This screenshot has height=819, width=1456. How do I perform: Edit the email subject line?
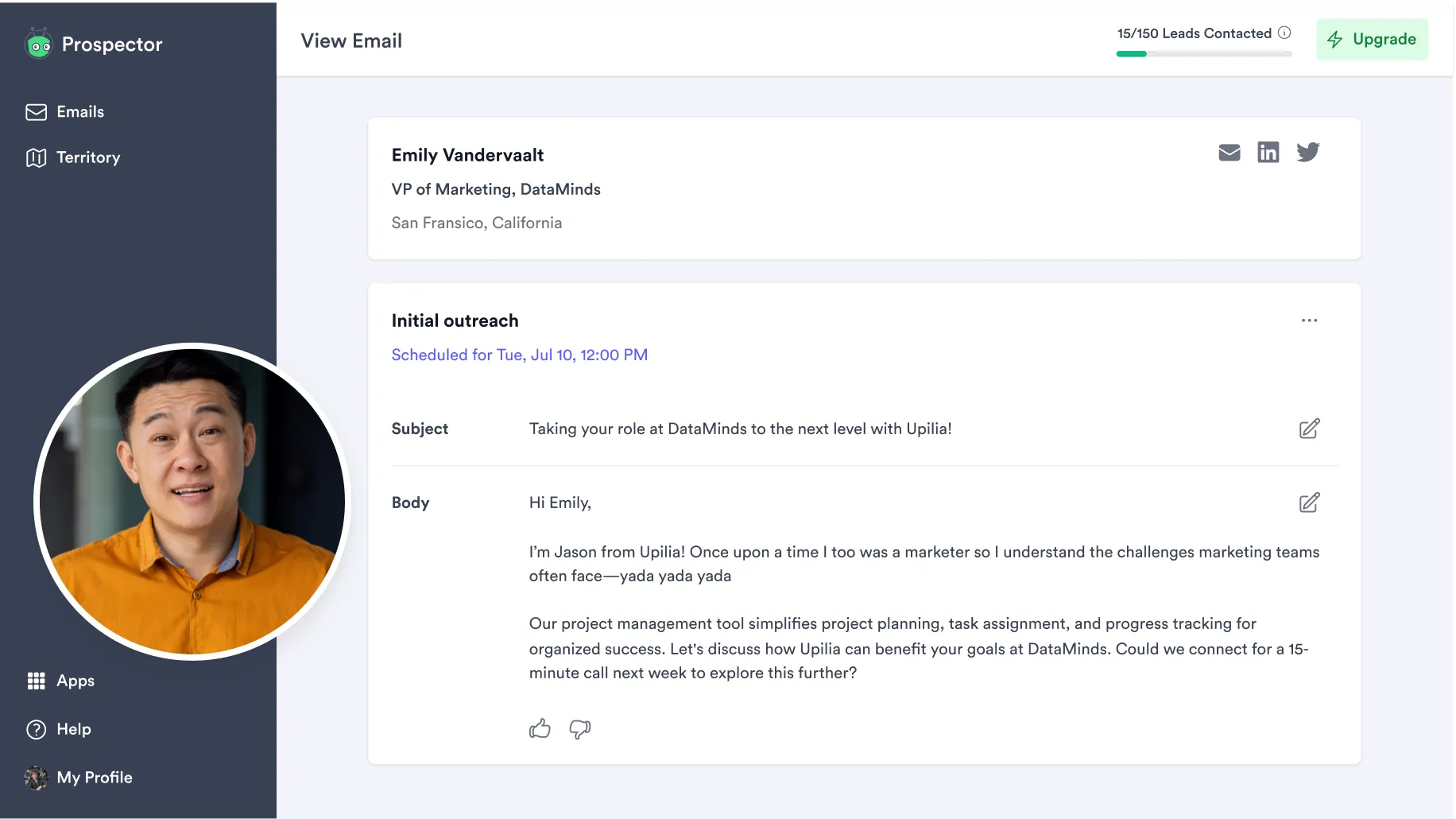[x=1309, y=429]
